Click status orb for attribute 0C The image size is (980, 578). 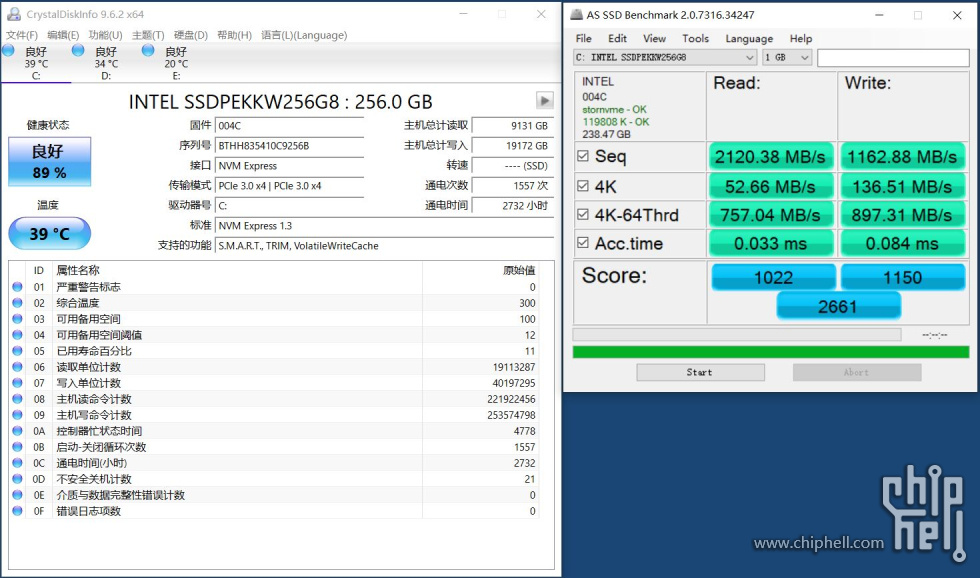[x=18, y=463]
